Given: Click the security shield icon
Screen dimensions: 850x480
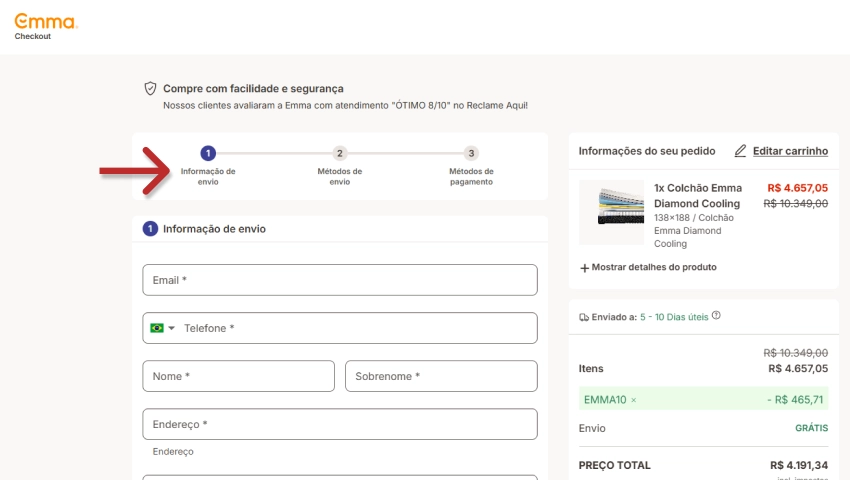Looking at the screenshot, I should [150, 88].
